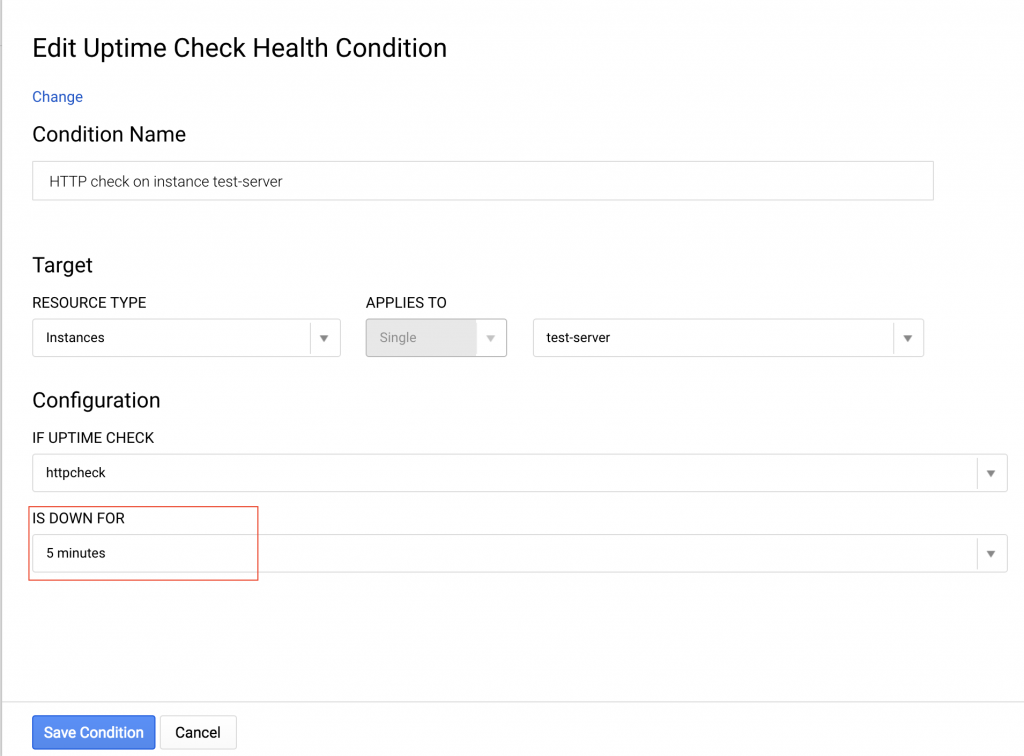Open the Resource Type Instances dropdown
Screen dimensions: 1024x756
[186, 338]
